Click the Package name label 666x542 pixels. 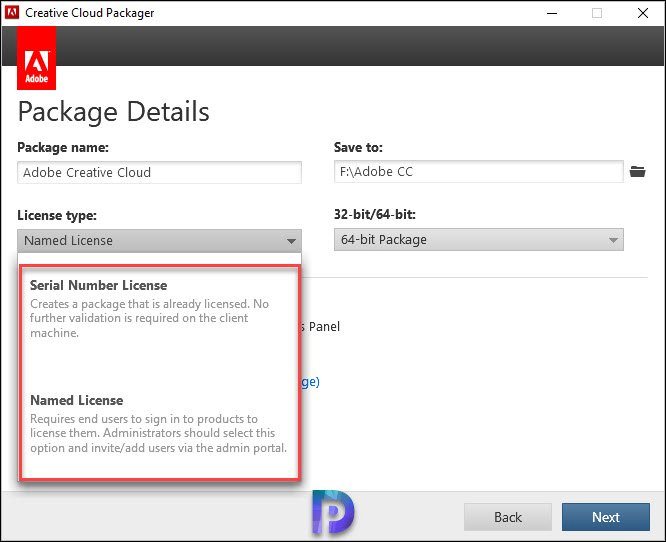63,147
